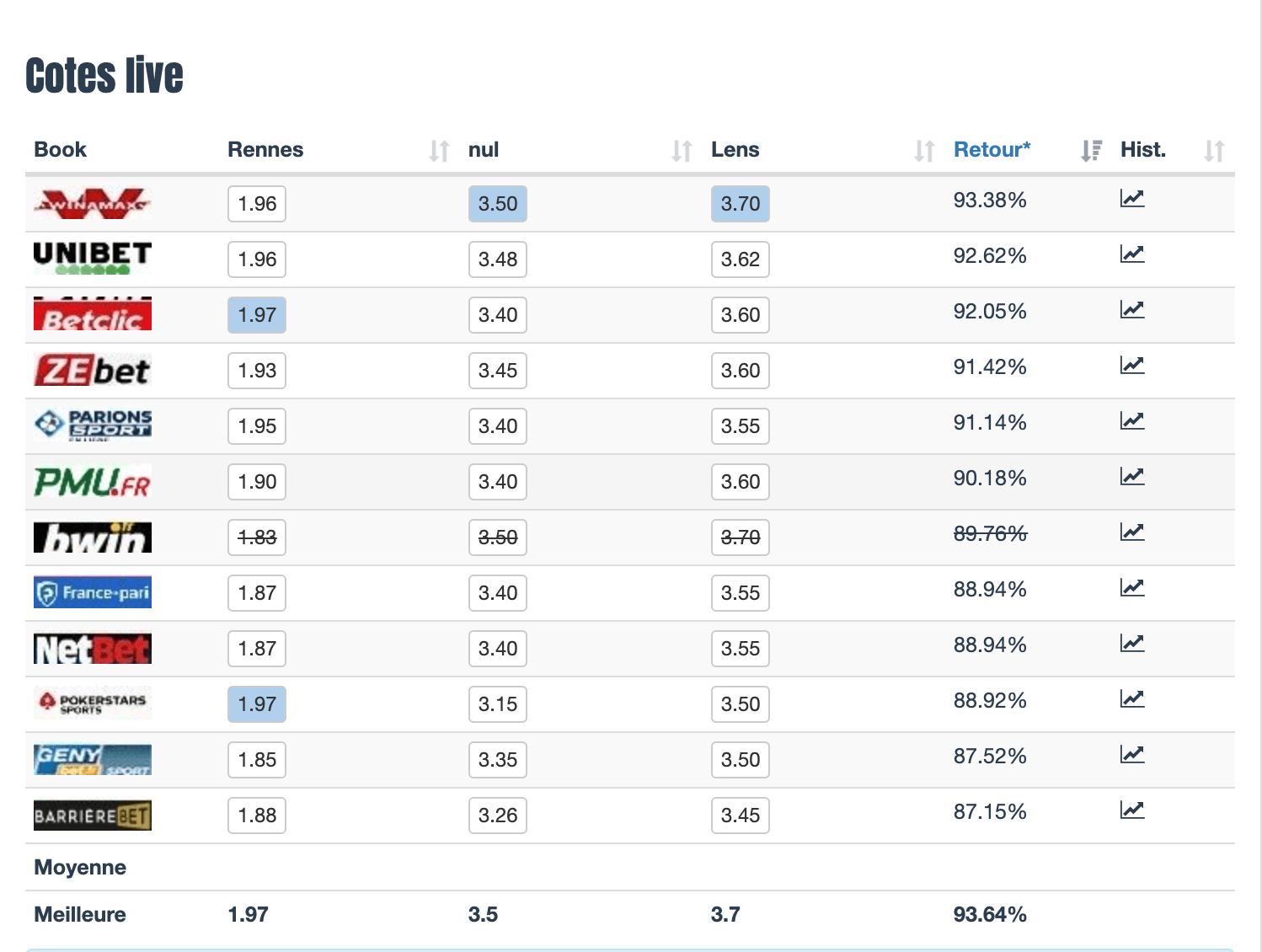
Task: Open Betclic odds history chart icon
Action: [x=1132, y=310]
